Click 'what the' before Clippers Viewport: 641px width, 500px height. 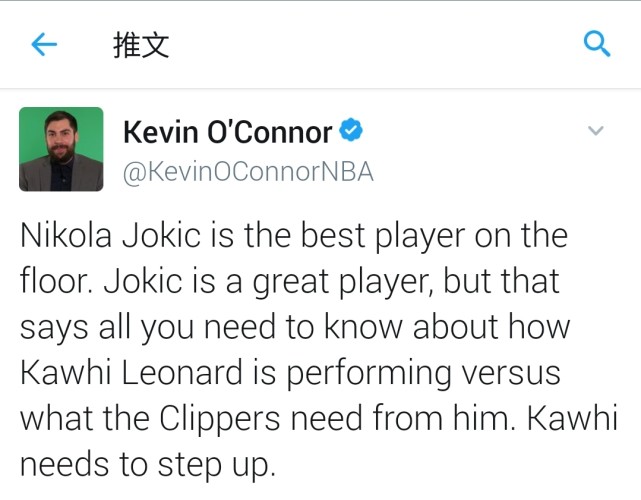(x=85, y=418)
